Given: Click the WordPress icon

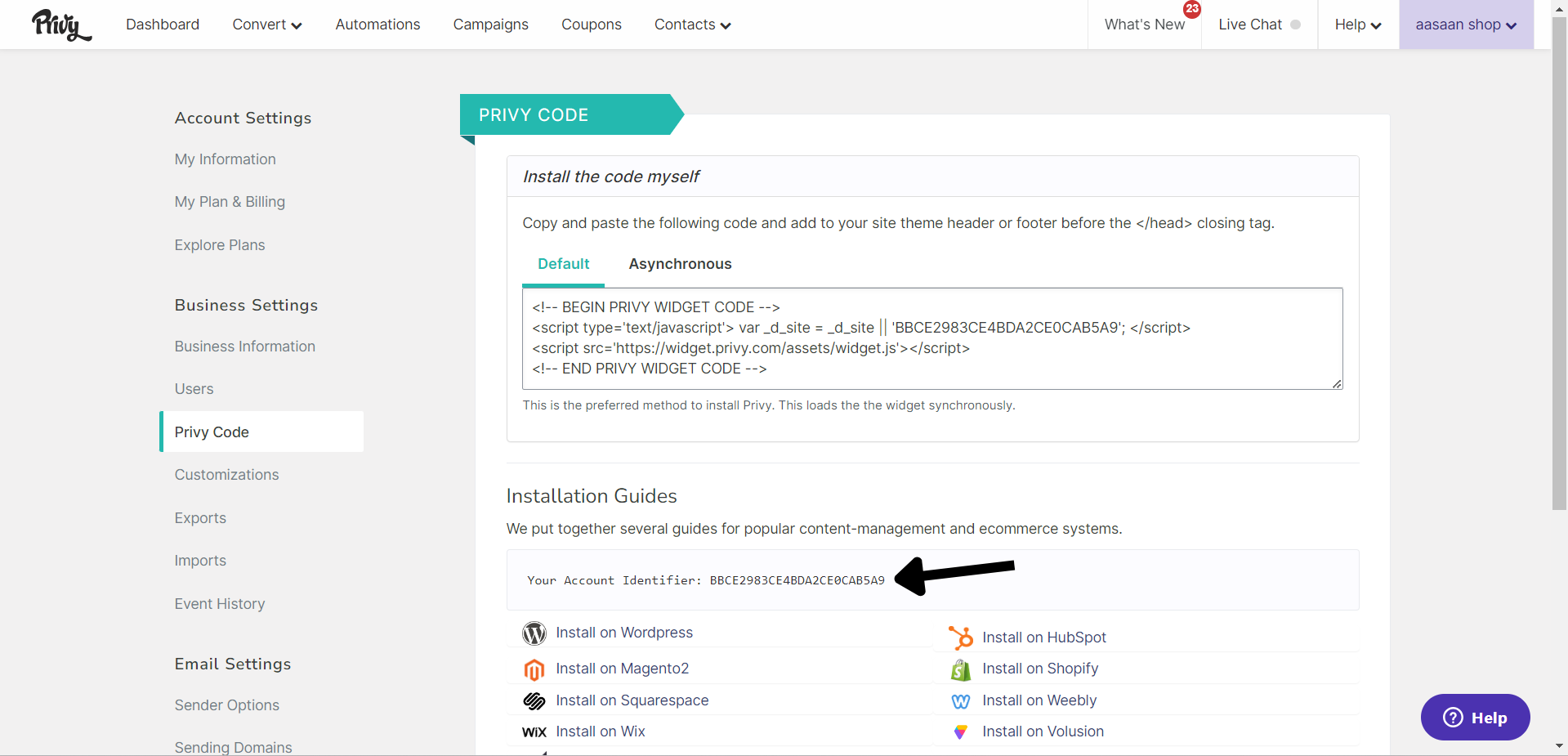Looking at the screenshot, I should (x=534, y=633).
